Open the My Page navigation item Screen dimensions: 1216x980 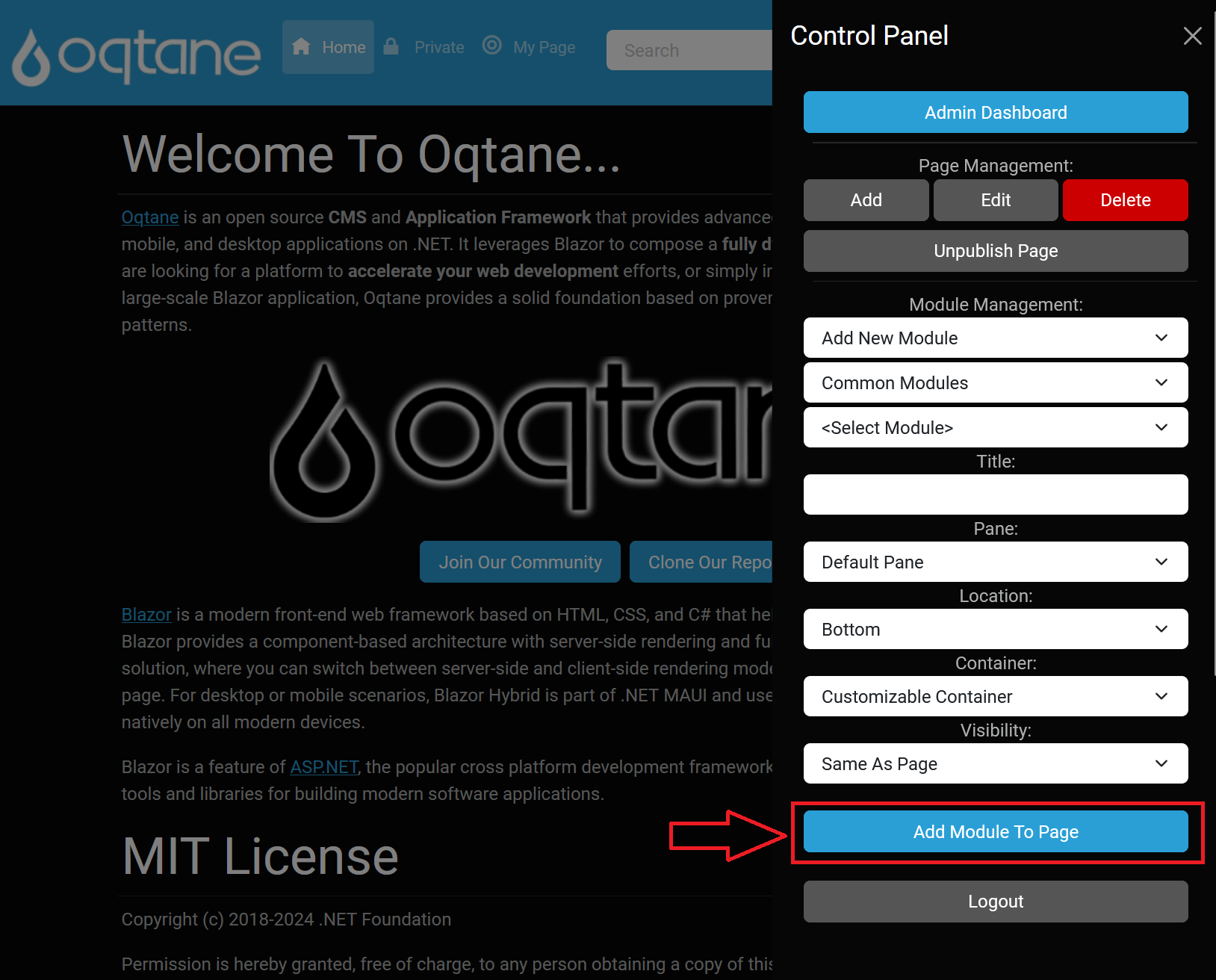(529, 47)
